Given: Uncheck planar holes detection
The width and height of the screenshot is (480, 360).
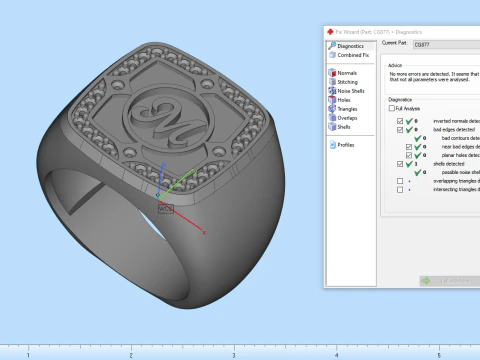Looking at the screenshot, I should coord(409,155).
